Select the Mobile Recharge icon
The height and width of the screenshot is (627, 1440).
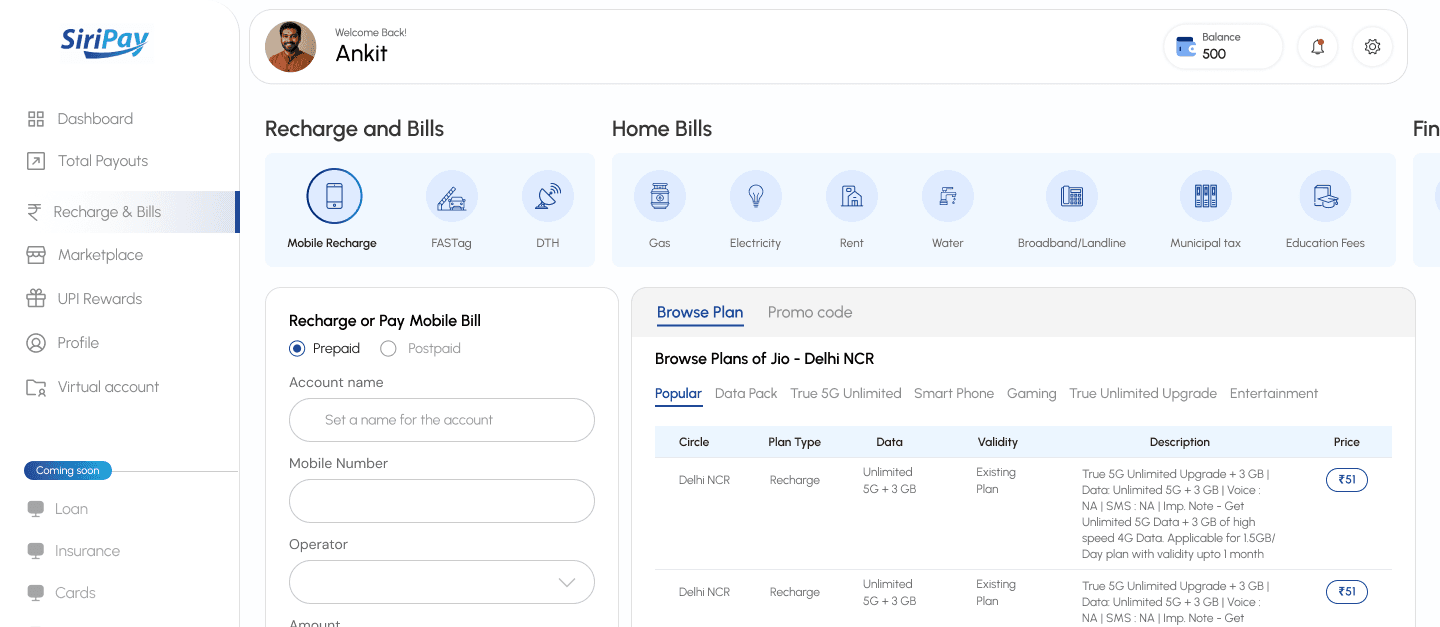tap(333, 196)
